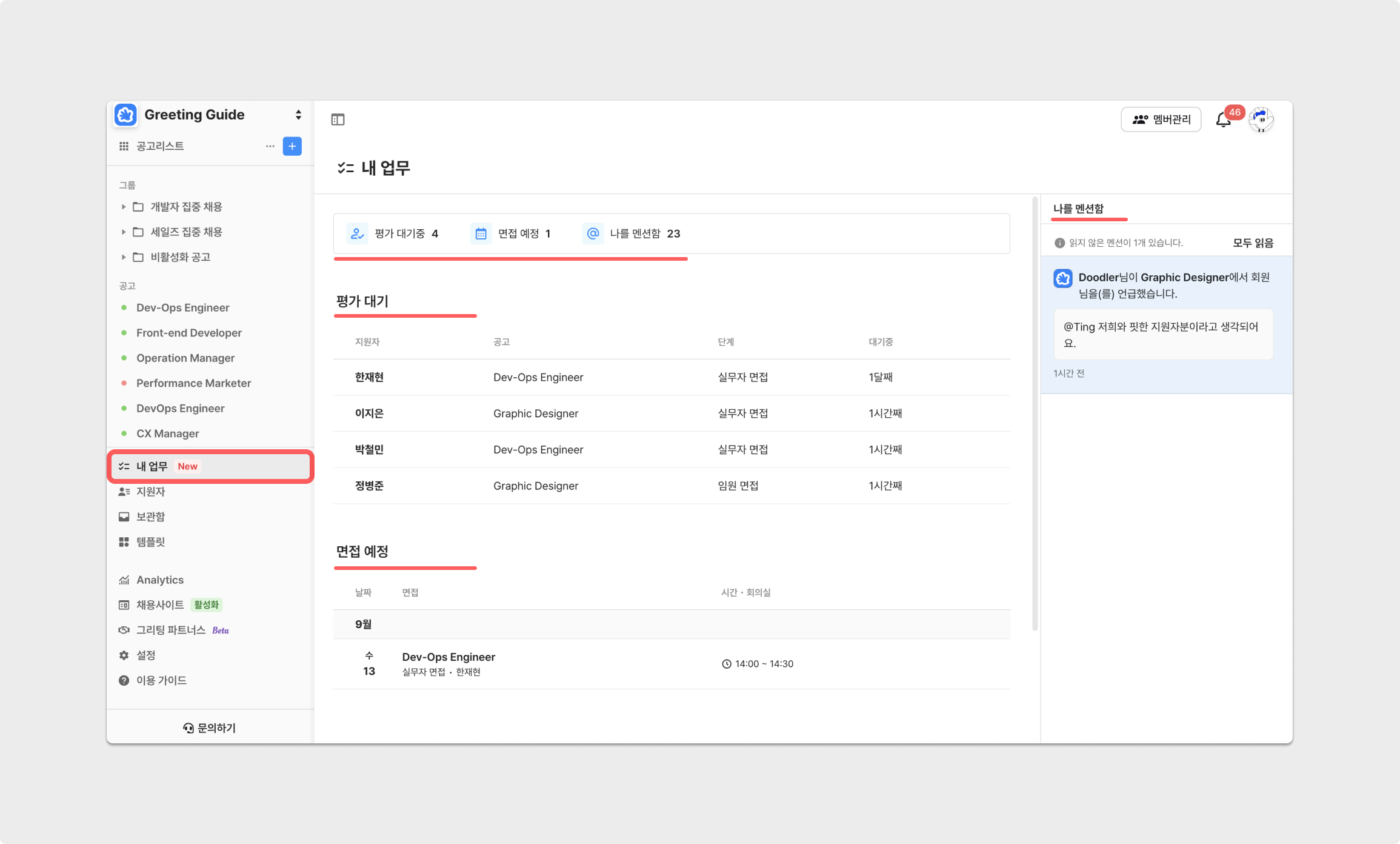The width and height of the screenshot is (1400, 844).
Task: Open applicant 한재현 evaluation row
Action: [369, 377]
